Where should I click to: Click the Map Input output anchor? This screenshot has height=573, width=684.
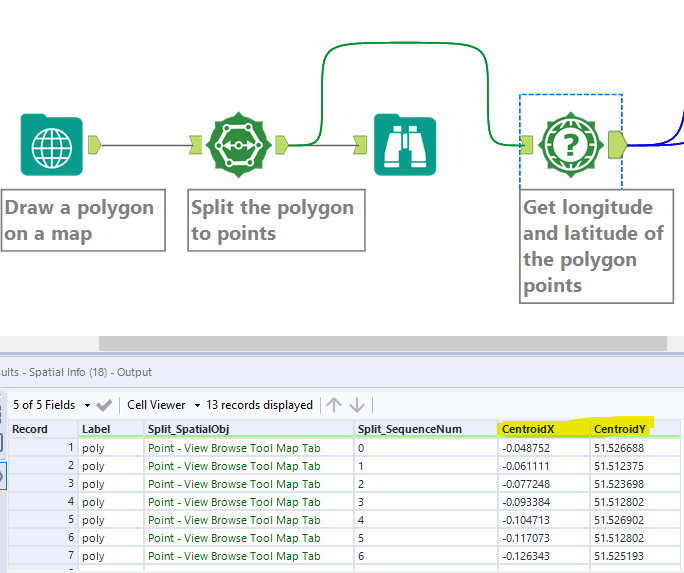click(95, 145)
